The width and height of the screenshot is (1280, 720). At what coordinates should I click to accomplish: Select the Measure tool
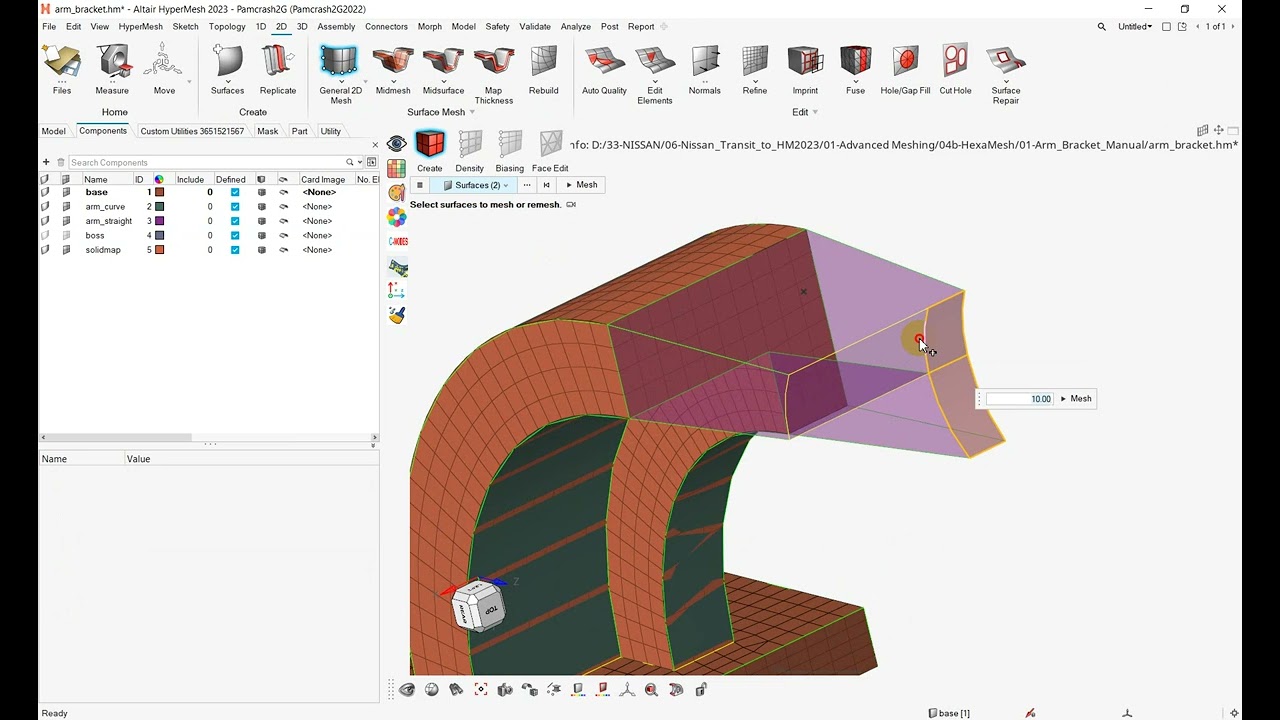[x=112, y=69]
